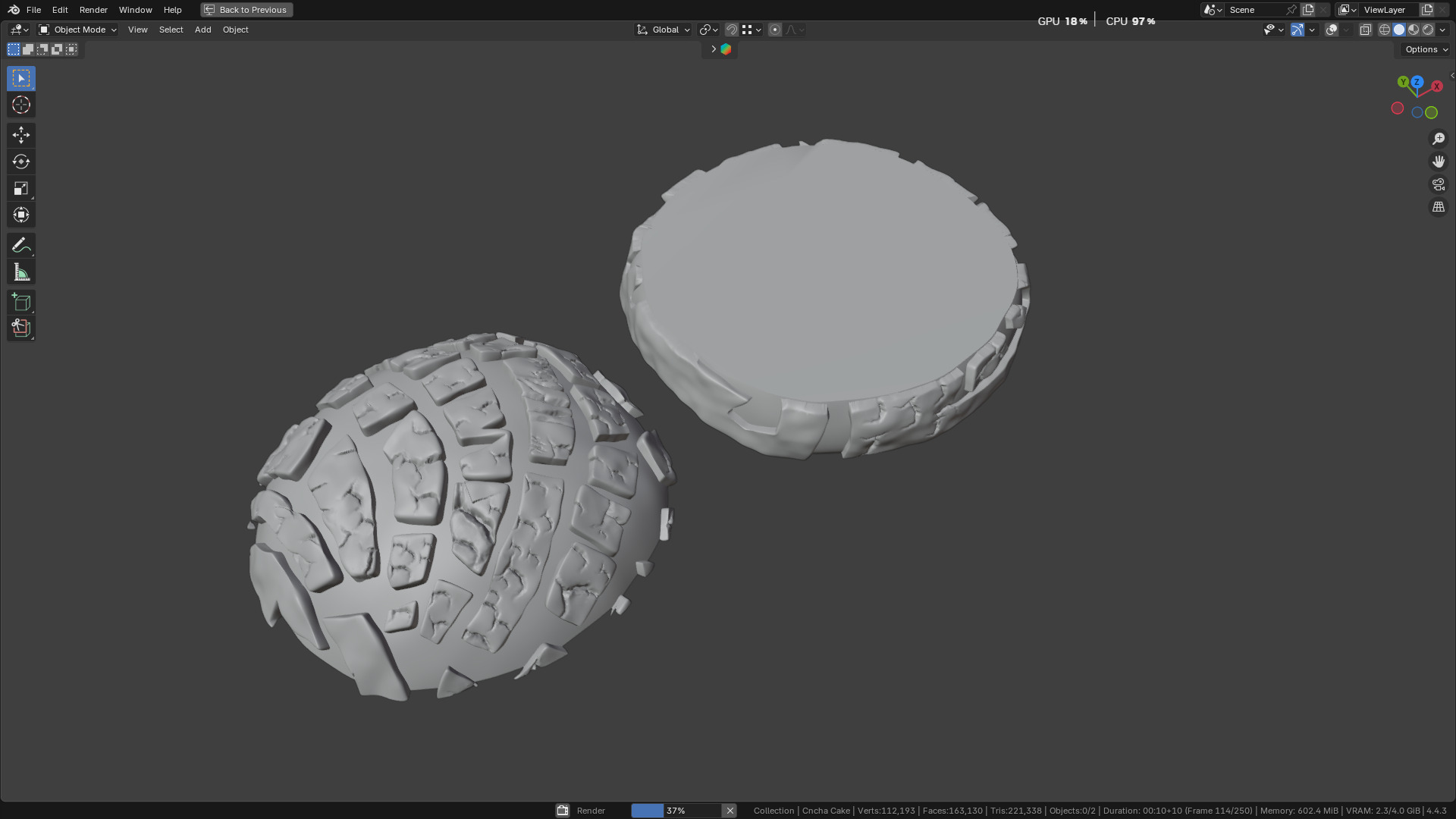Open the editor type dropdown
Image resolution: width=1456 pixels, height=819 pixels.
tap(19, 30)
